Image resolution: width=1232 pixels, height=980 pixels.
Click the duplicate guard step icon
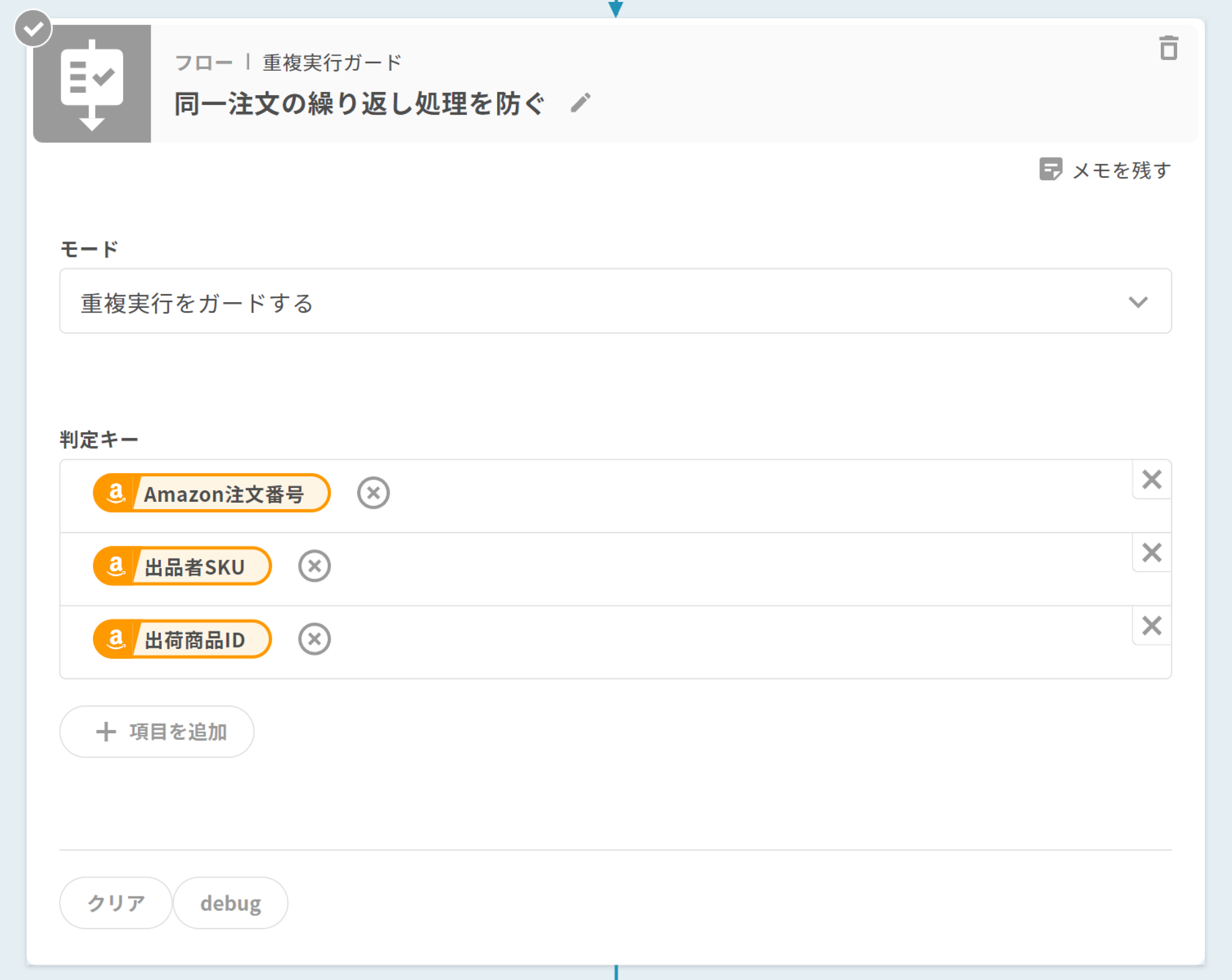[92, 84]
